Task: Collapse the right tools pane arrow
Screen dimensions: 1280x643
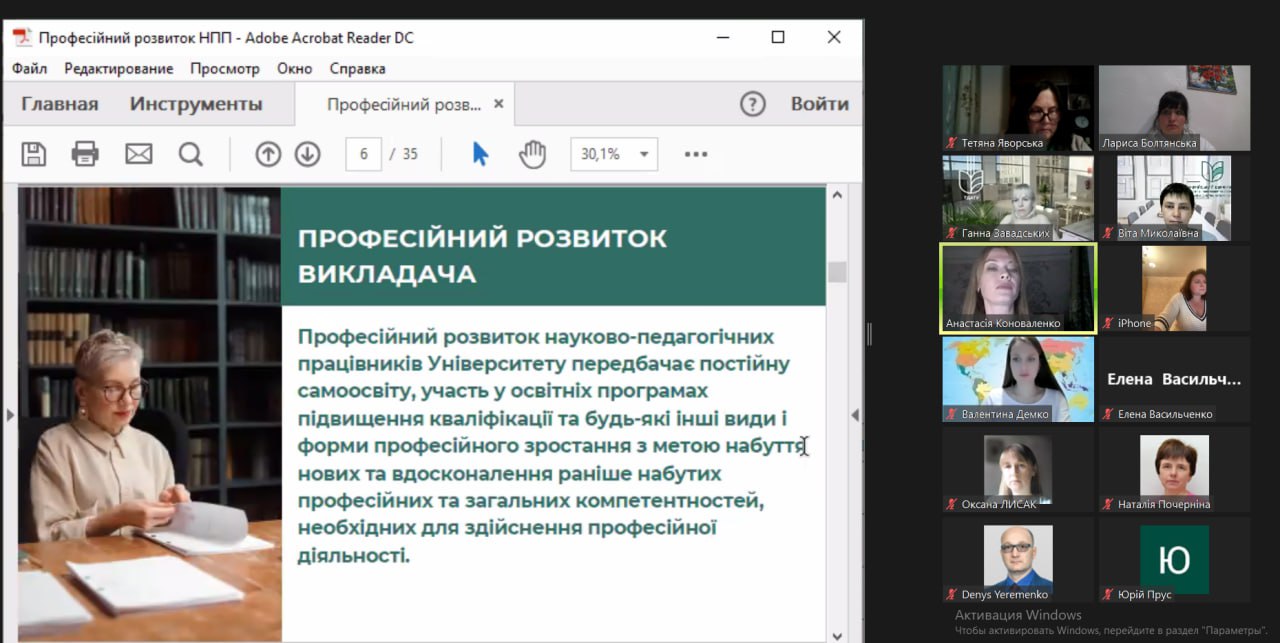Action: click(x=855, y=415)
